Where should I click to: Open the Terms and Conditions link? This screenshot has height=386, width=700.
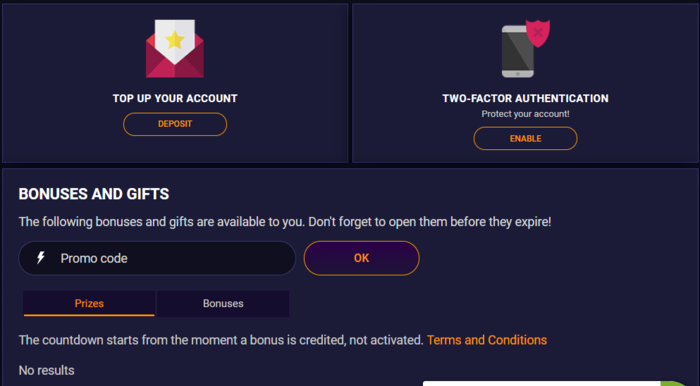487,340
